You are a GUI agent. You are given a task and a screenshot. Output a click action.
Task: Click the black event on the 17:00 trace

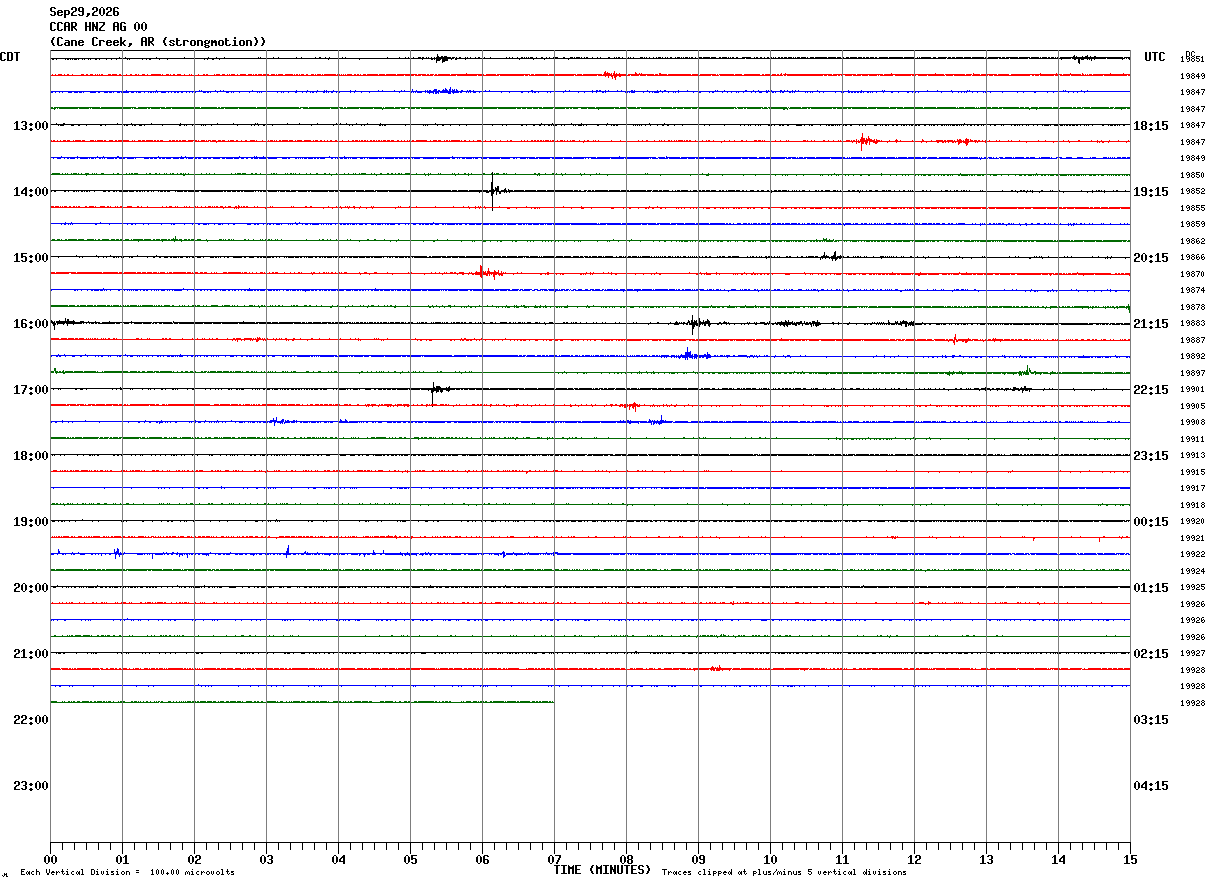tap(435, 389)
